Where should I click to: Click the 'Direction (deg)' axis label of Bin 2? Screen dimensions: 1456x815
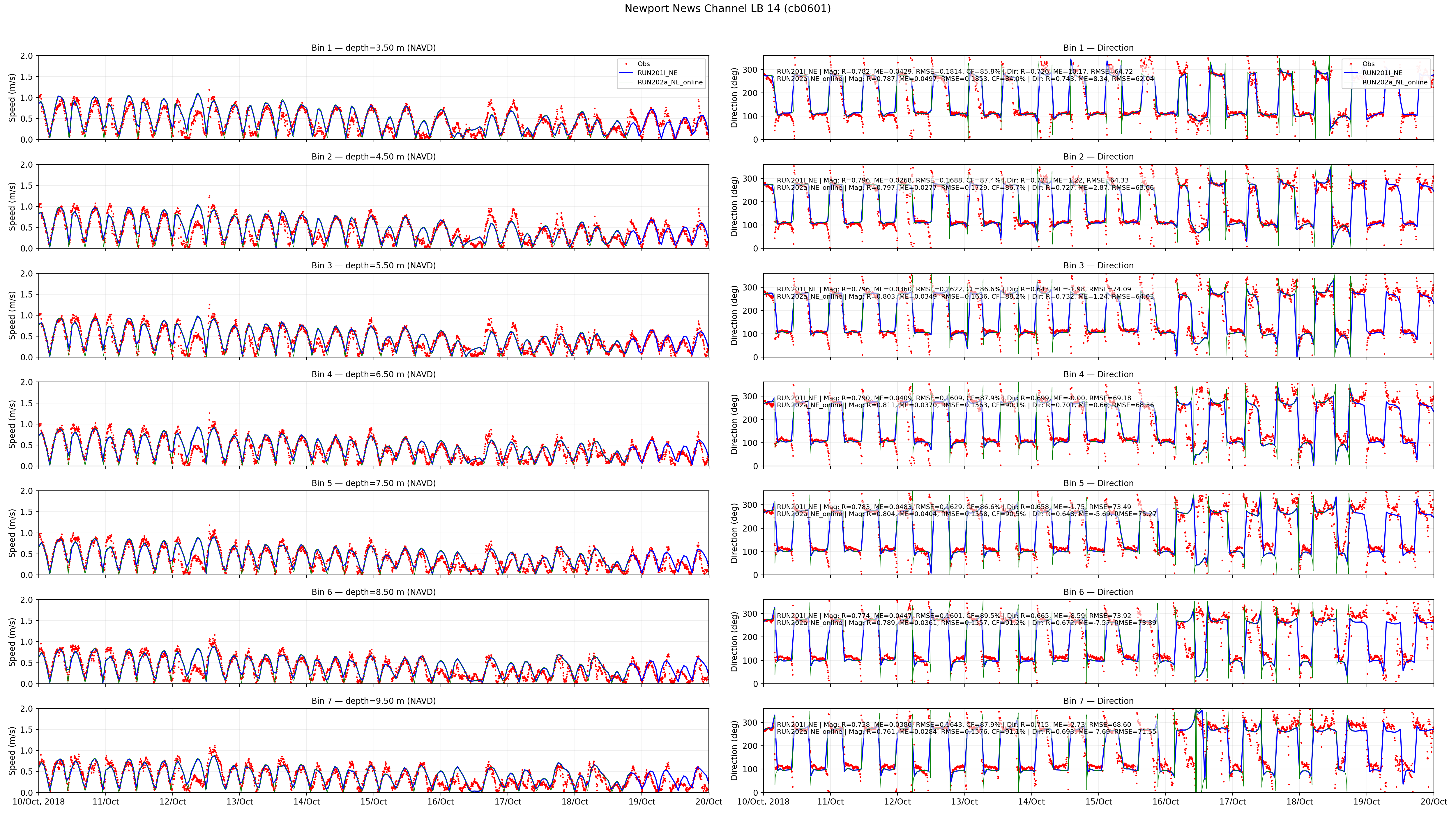tap(735, 207)
